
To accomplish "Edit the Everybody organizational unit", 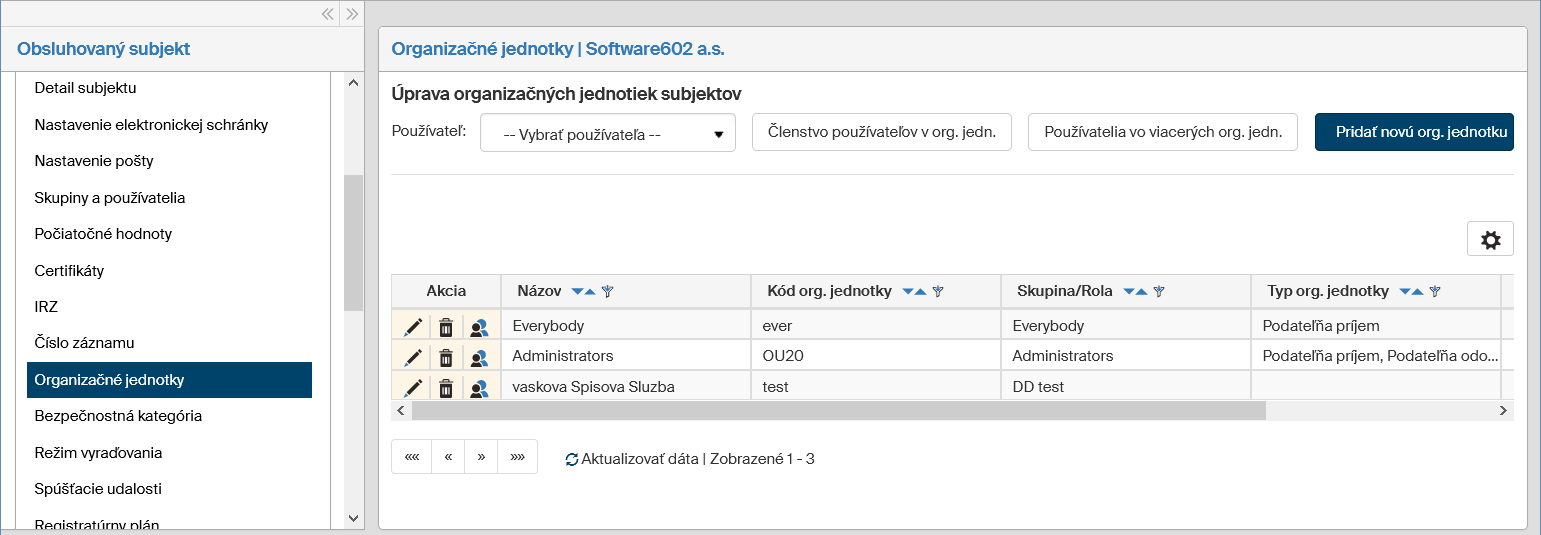I will pyautogui.click(x=413, y=326).
